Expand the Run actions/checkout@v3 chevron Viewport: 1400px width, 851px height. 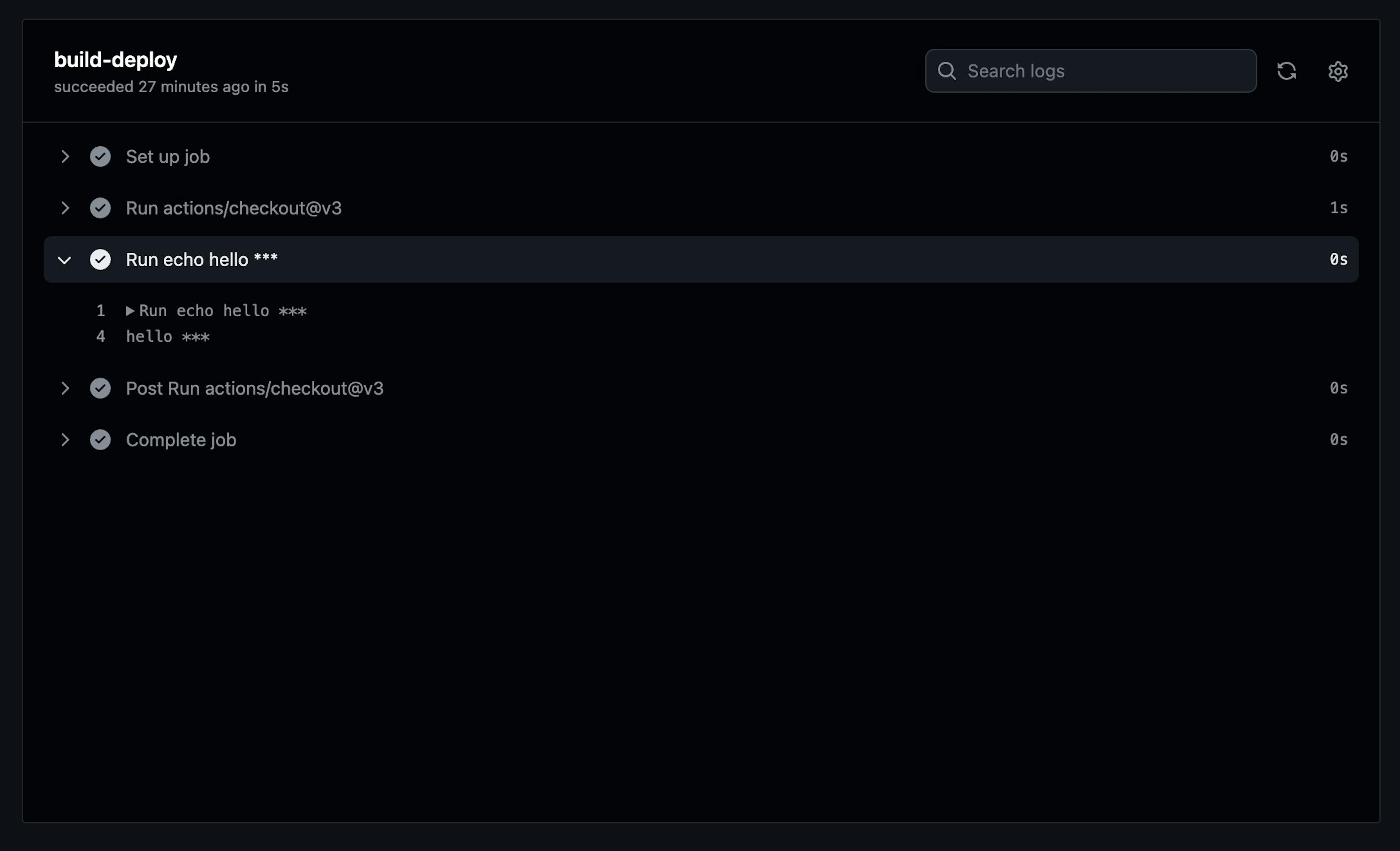(65, 208)
